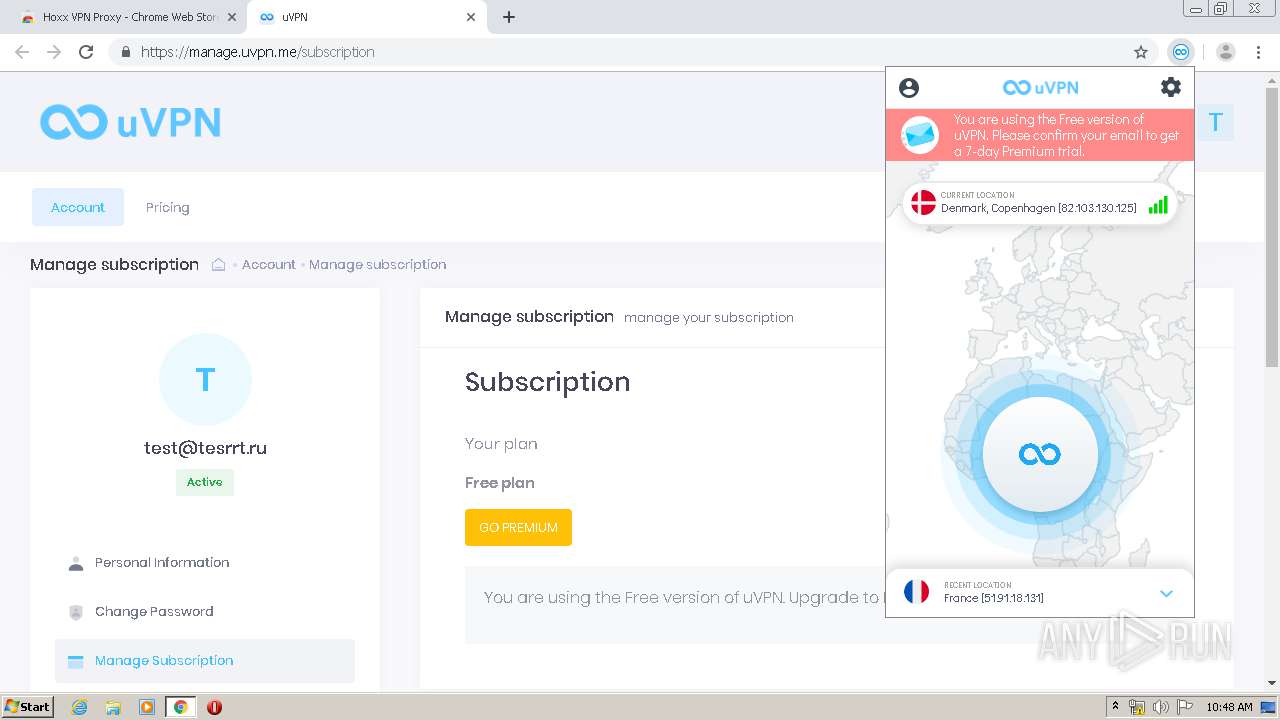The image size is (1280, 720).
Task: Click the GO PREMIUM button
Action: pyautogui.click(x=518, y=527)
